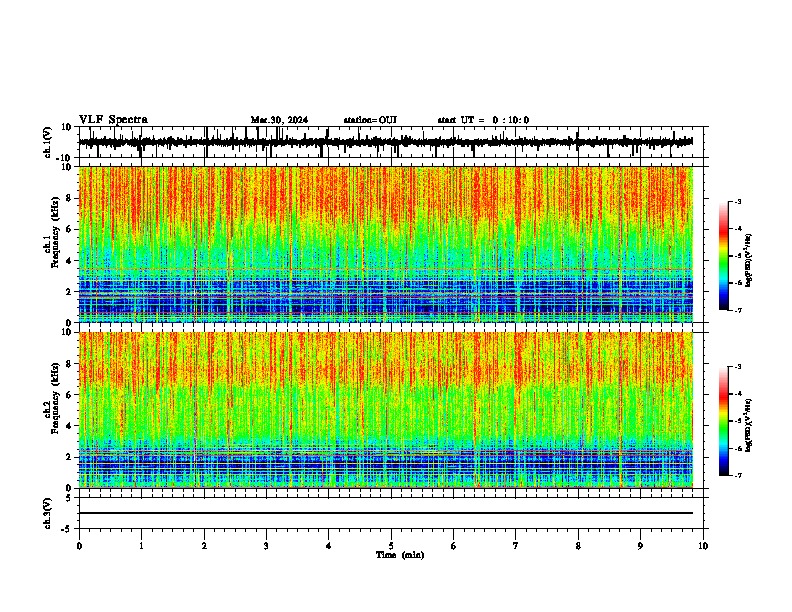Select the "start UT = 0 : 10: 0" text
Screen dimensions: 792x612
pyautogui.click(x=483, y=120)
